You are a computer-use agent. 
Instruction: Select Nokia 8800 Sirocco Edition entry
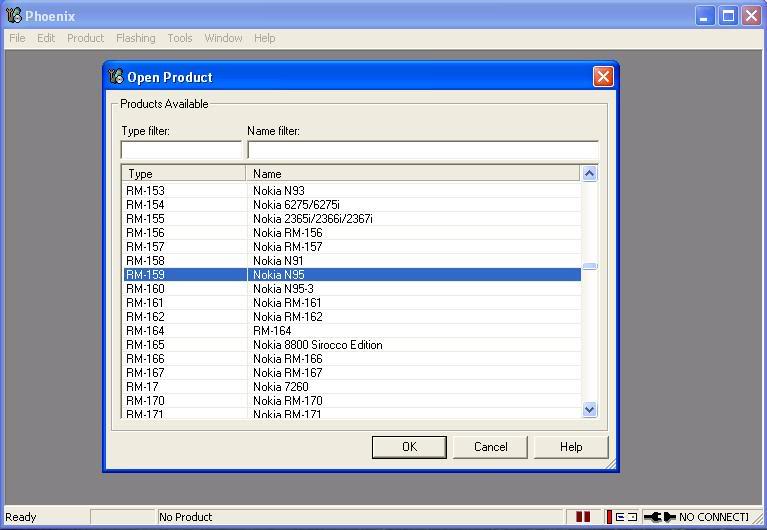[x=317, y=345]
